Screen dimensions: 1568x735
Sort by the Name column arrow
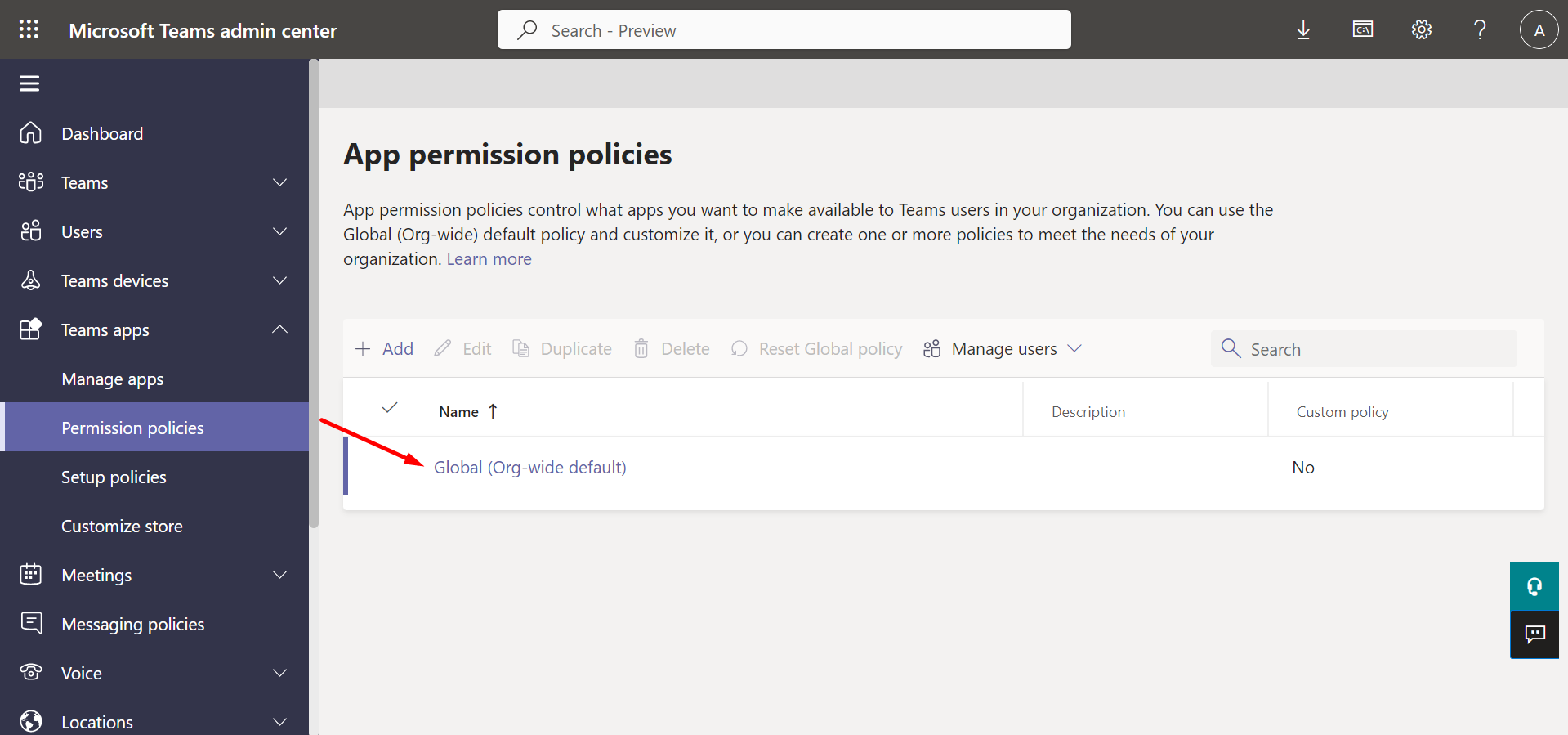point(493,411)
